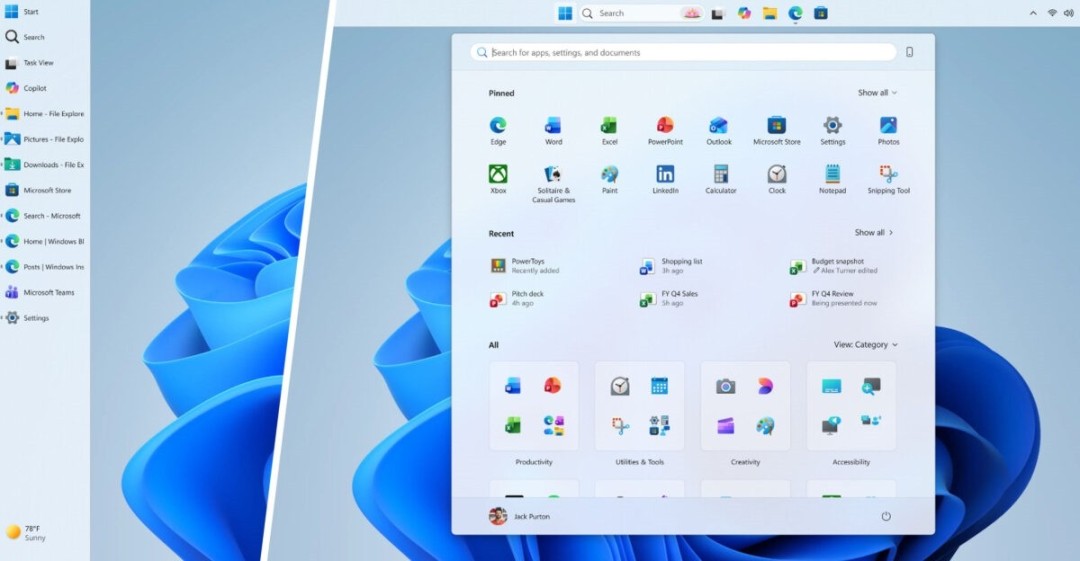
Task: Open Settings from pinned apps
Action: (x=832, y=130)
